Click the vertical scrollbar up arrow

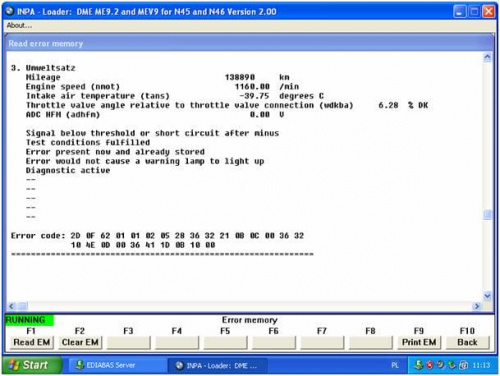click(x=487, y=57)
